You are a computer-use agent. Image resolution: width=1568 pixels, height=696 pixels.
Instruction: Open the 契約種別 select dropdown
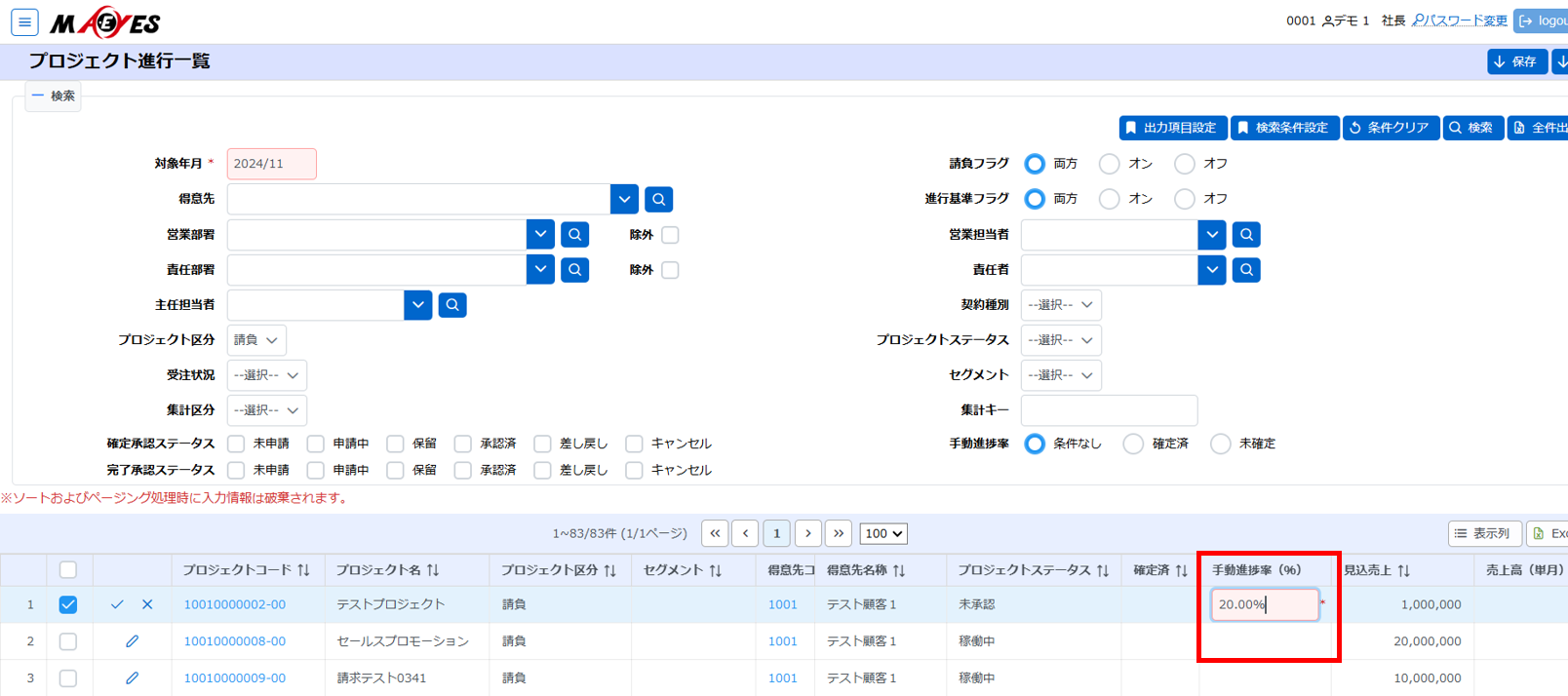1061,305
